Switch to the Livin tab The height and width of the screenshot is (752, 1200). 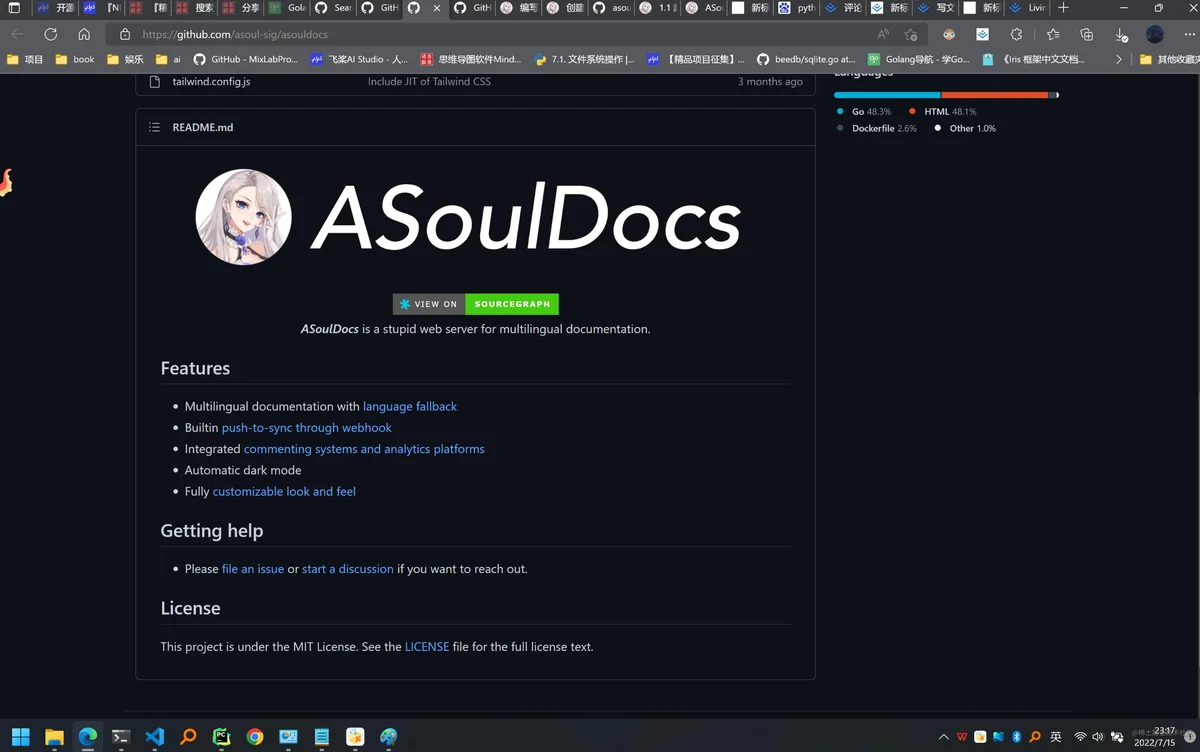pyautogui.click(x=1027, y=8)
